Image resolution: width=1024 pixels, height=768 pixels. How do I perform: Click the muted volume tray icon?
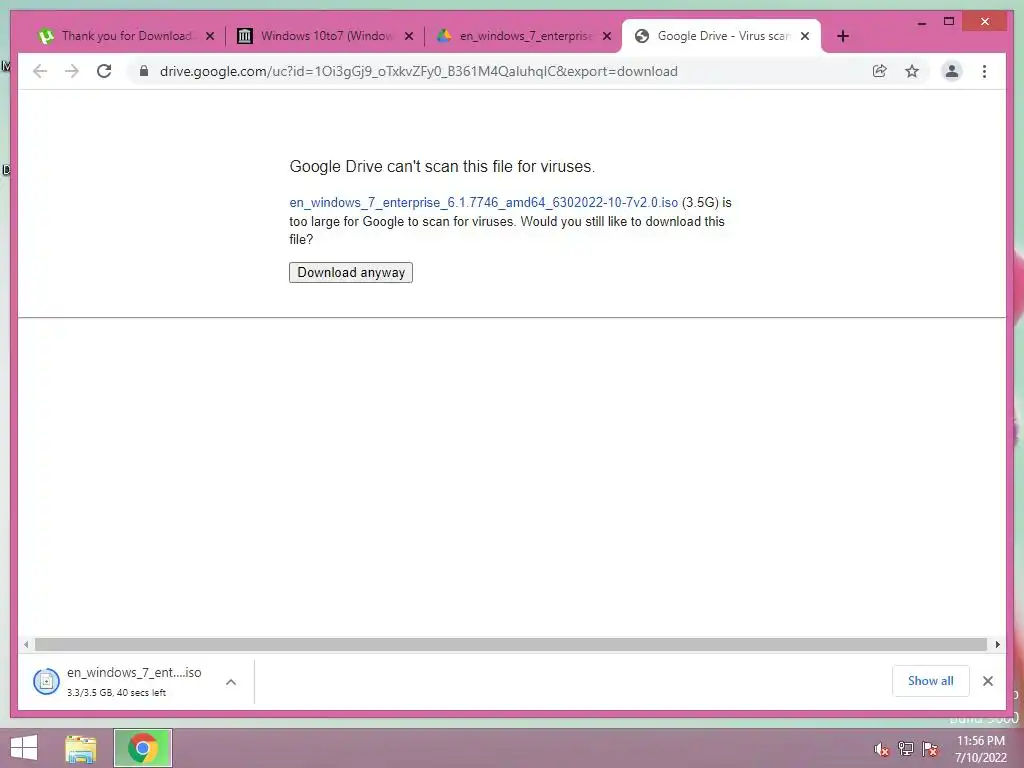(x=881, y=749)
